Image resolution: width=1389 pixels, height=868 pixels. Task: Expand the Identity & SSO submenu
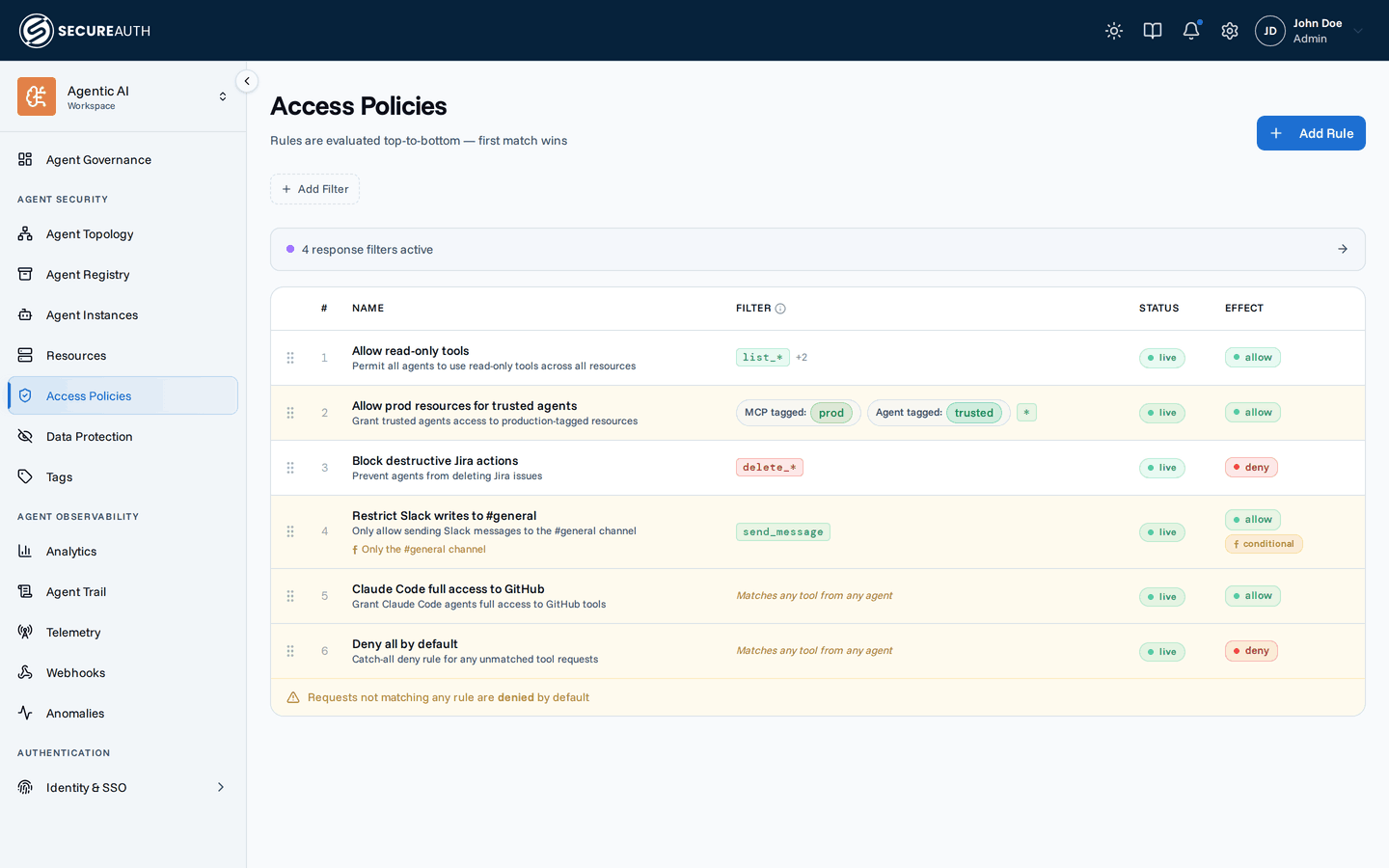coord(221,787)
